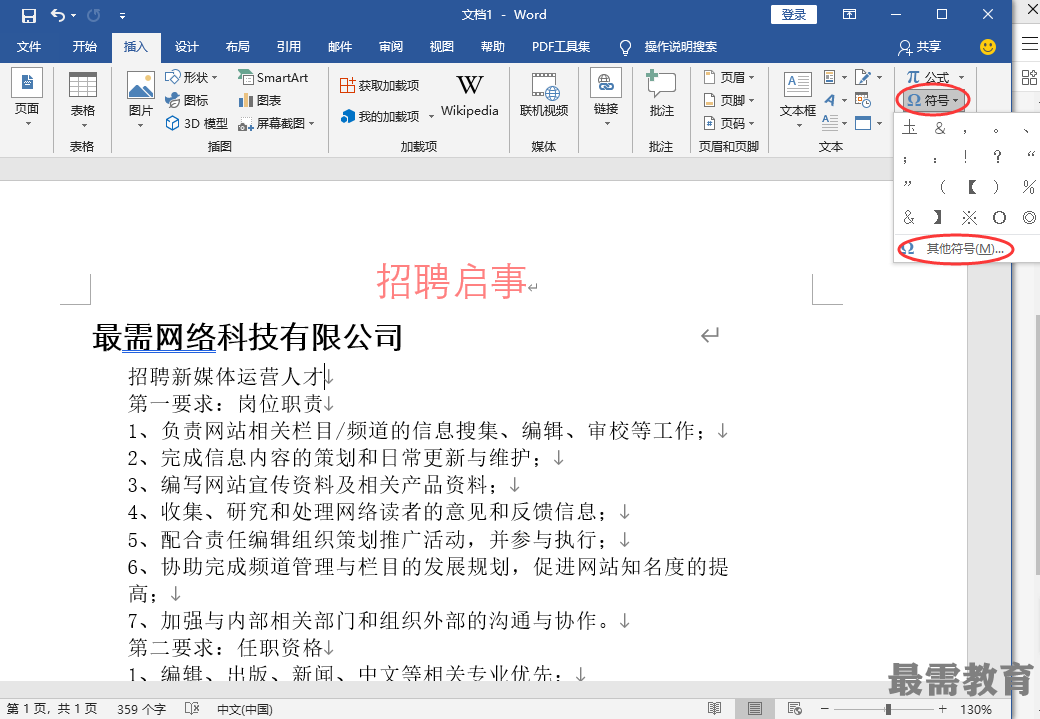1040x719 pixels.
Task: Open the 屏幕截图 screenshot dropdown
Action: pyautogui.click(x=276, y=123)
